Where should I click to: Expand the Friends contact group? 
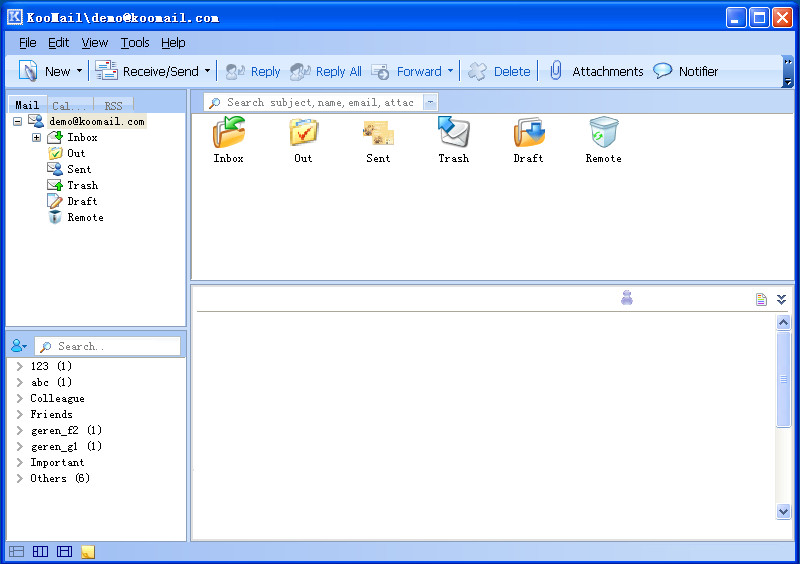(x=20, y=414)
